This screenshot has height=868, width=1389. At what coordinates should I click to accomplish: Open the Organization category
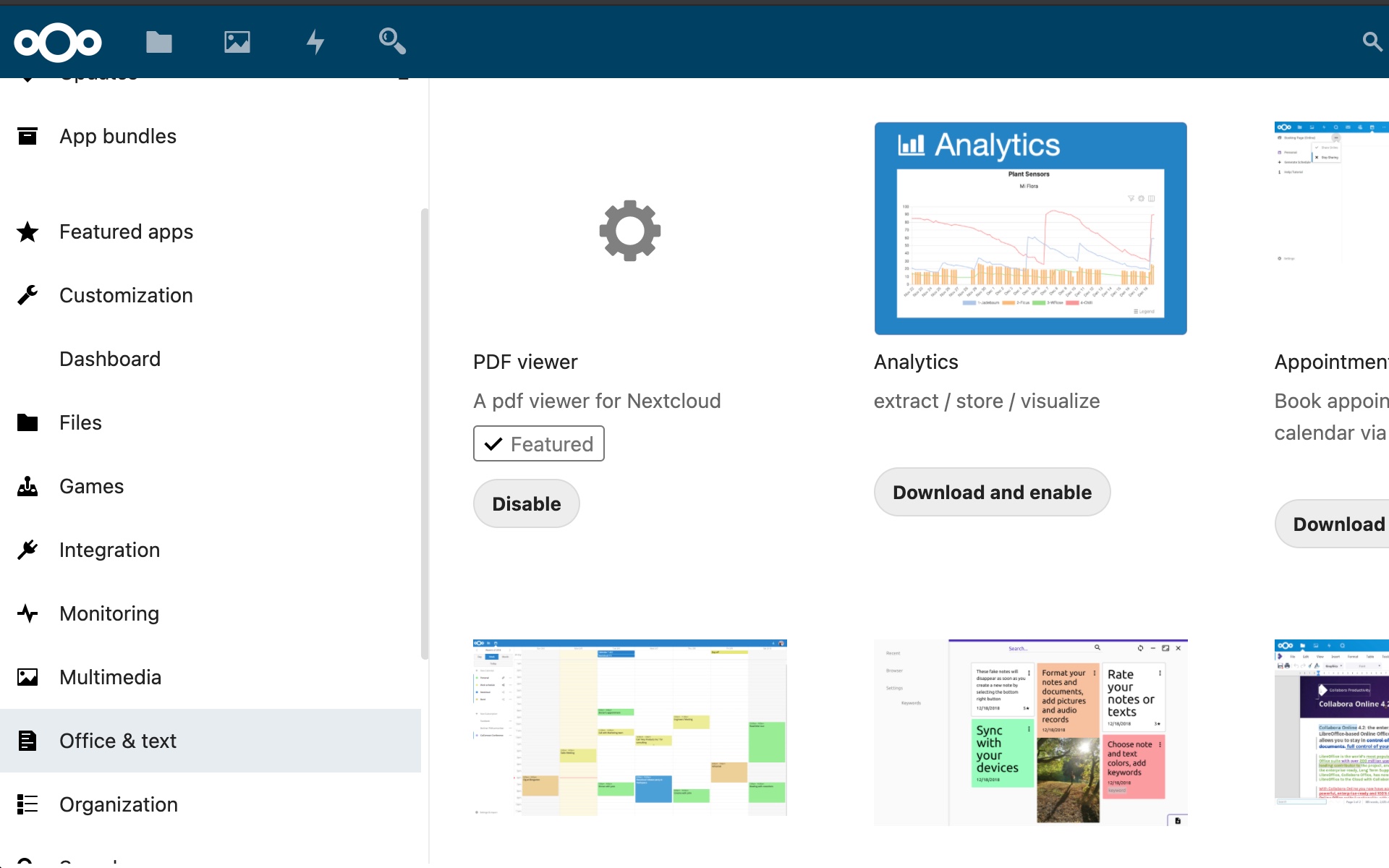pos(211,804)
